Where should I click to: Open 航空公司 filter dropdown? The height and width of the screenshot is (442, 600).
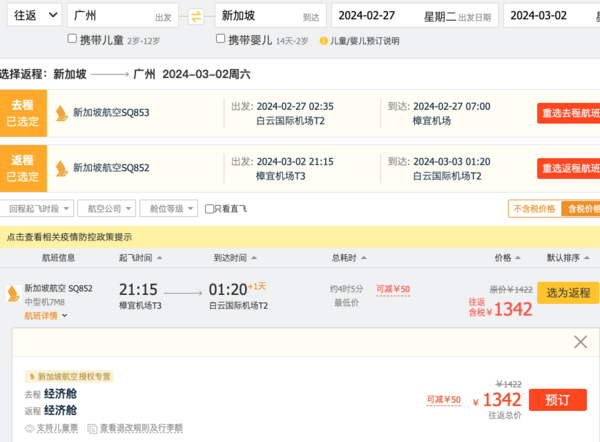pos(106,209)
